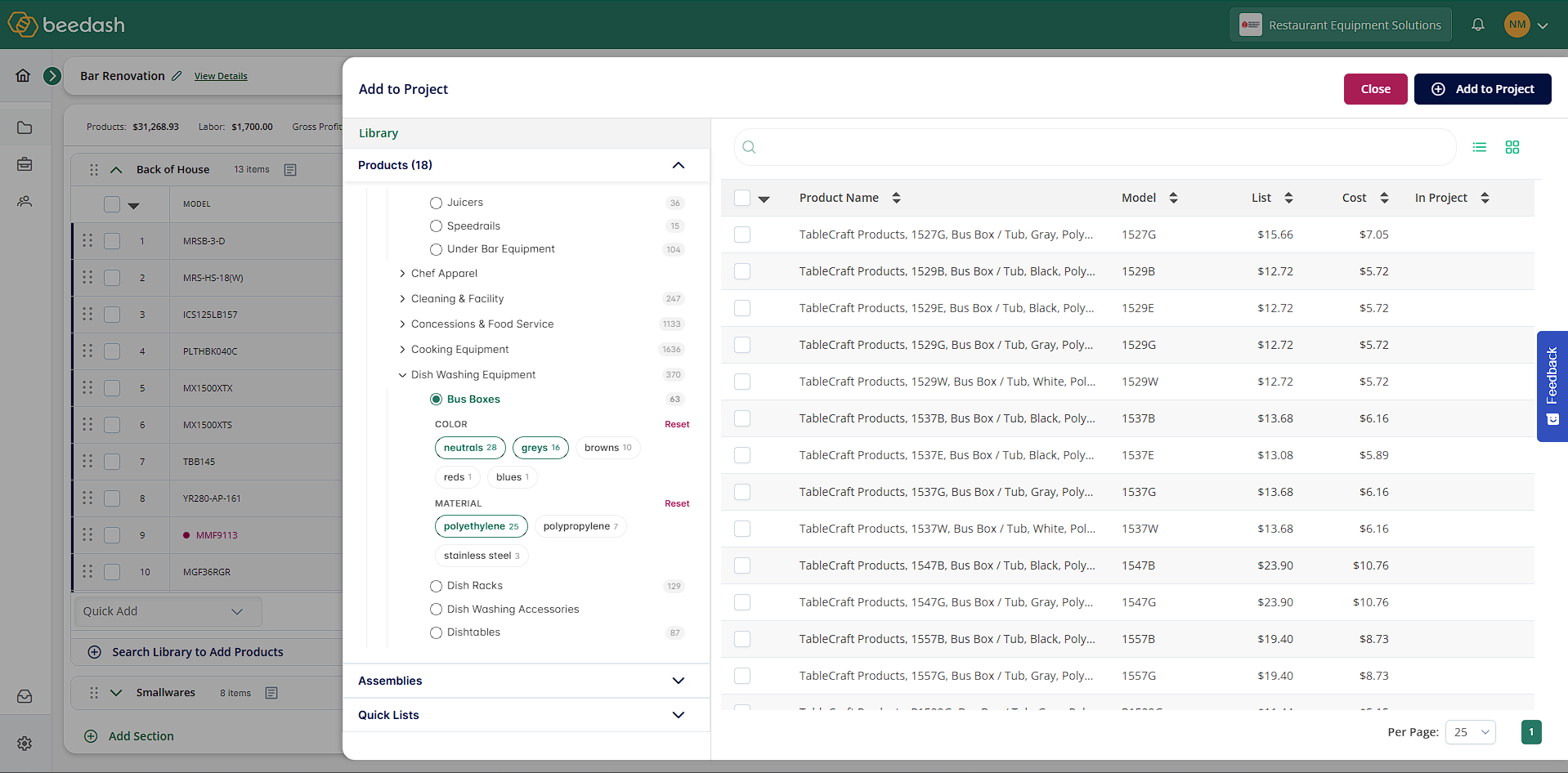The image size is (1568, 773).
Task: Select the Juicers category radio
Action: [x=436, y=203]
